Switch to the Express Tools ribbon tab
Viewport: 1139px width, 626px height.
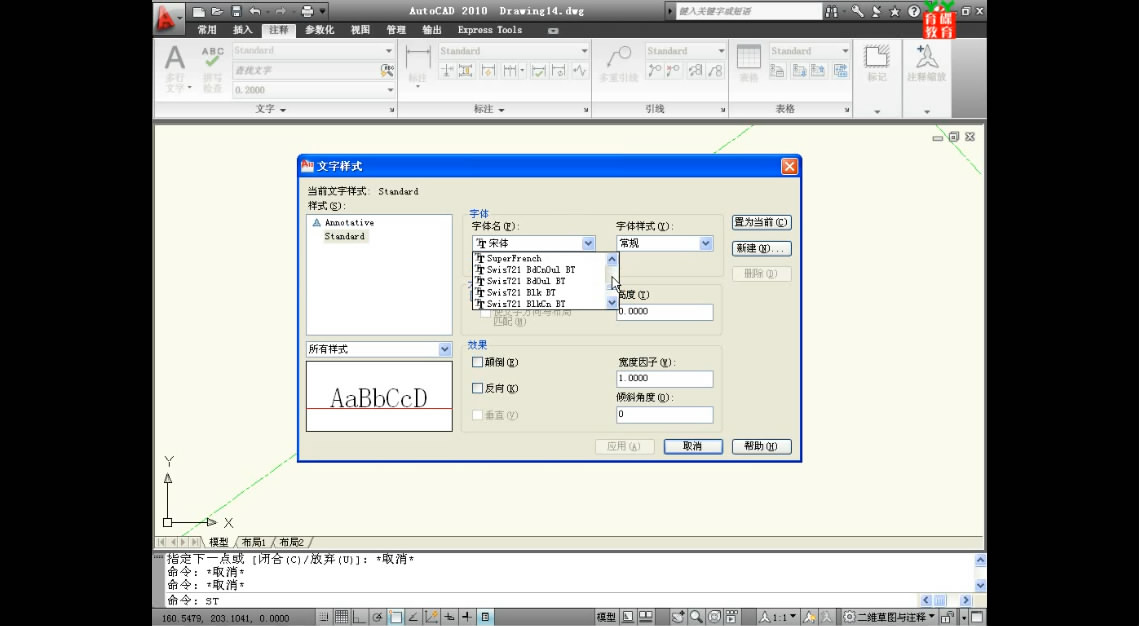[x=490, y=30]
